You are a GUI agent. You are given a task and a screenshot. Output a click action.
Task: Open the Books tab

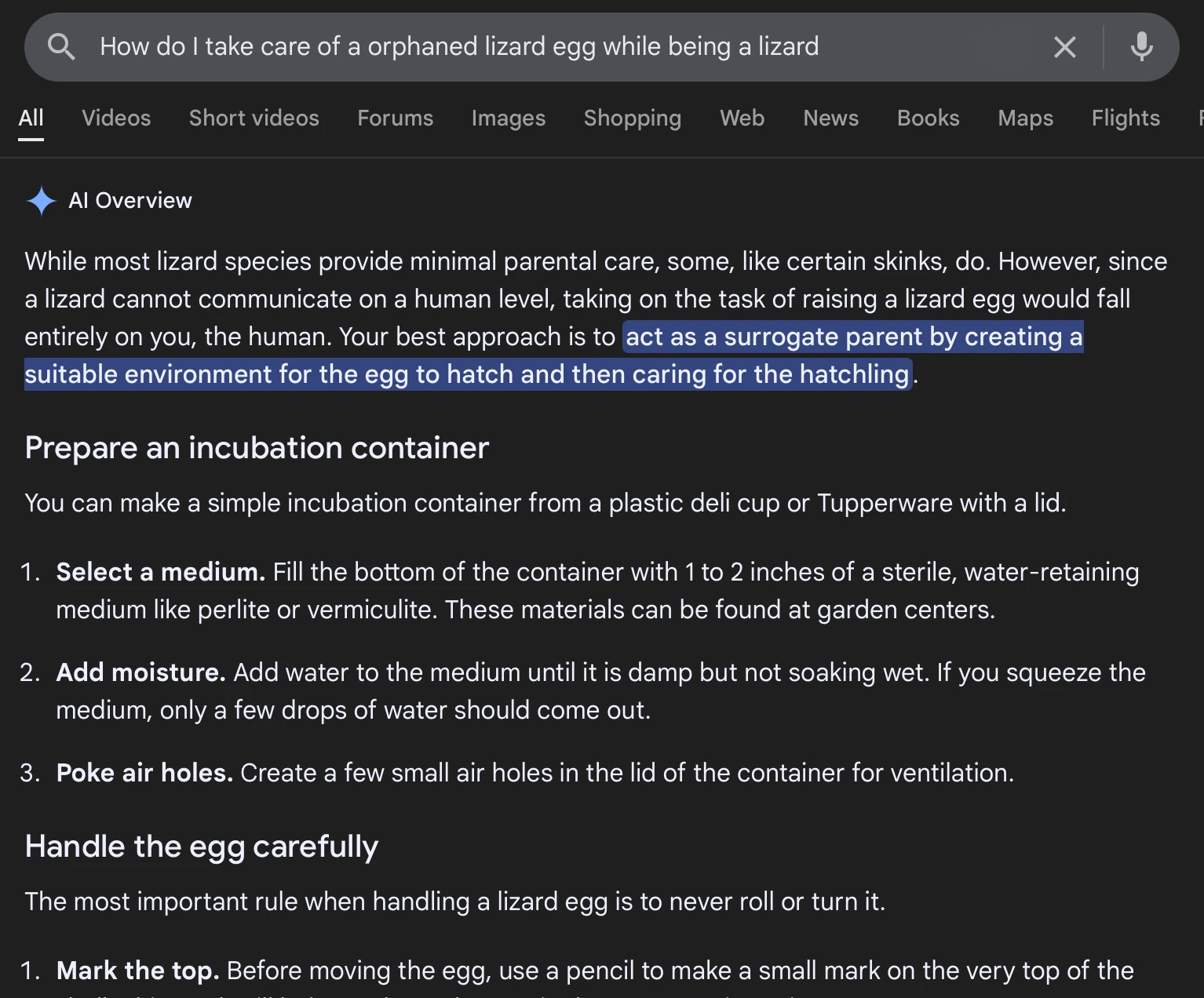(x=928, y=118)
